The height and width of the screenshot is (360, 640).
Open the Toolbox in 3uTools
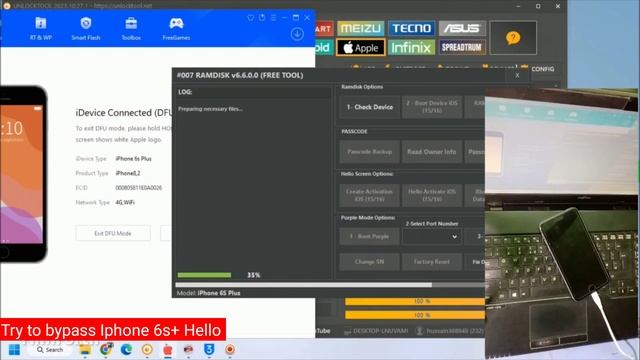tap(131, 28)
